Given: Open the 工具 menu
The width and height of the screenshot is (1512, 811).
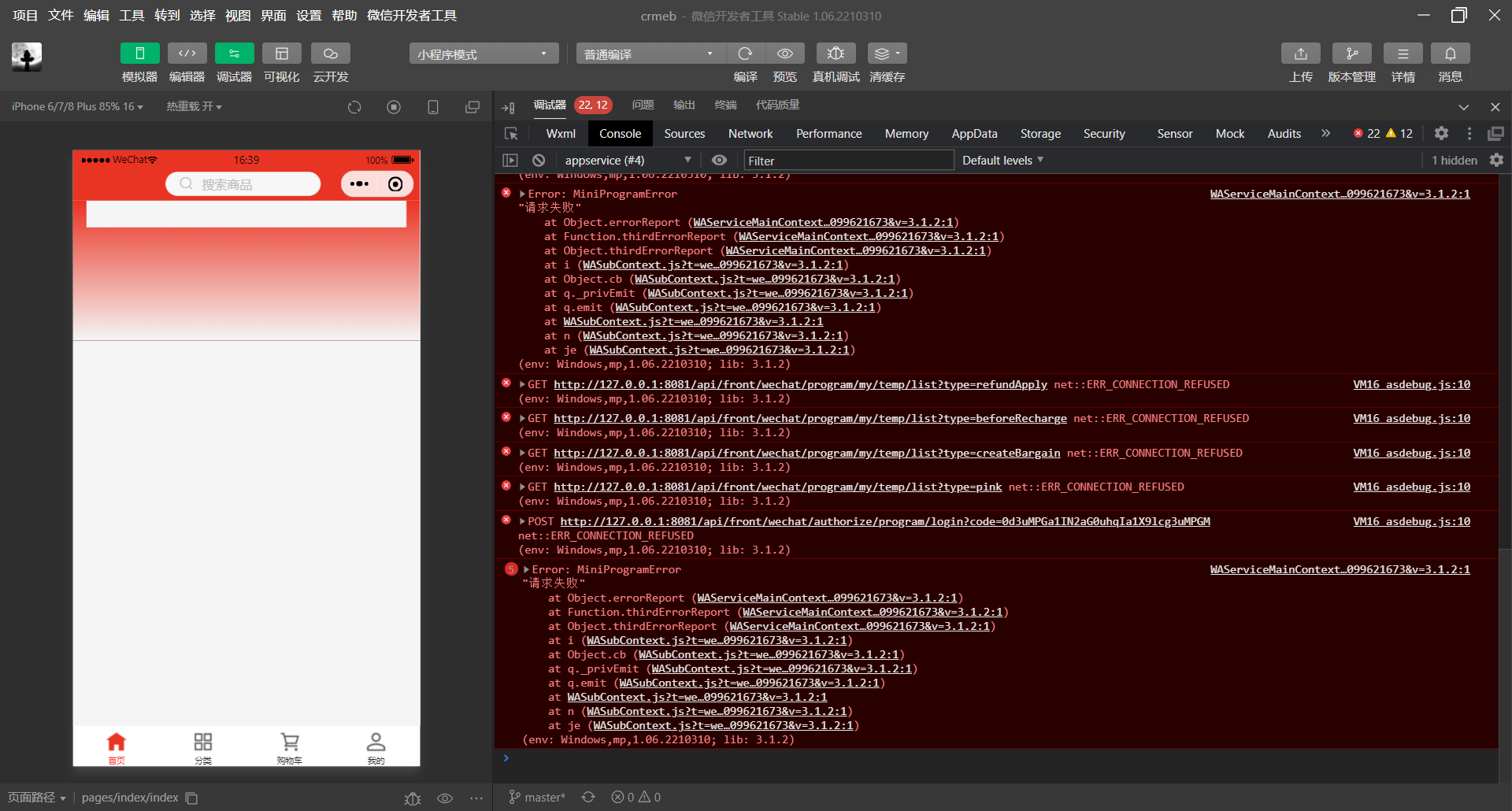Looking at the screenshot, I should [x=132, y=15].
